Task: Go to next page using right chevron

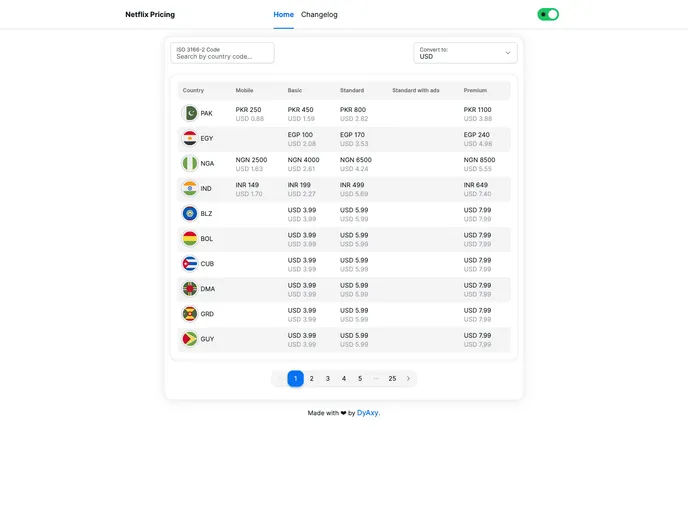Action: [x=408, y=379]
